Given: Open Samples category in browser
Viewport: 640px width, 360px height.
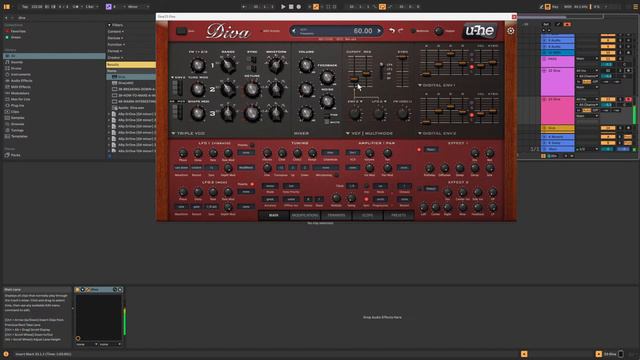Looking at the screenshot, I should click(x=18, y=118).
